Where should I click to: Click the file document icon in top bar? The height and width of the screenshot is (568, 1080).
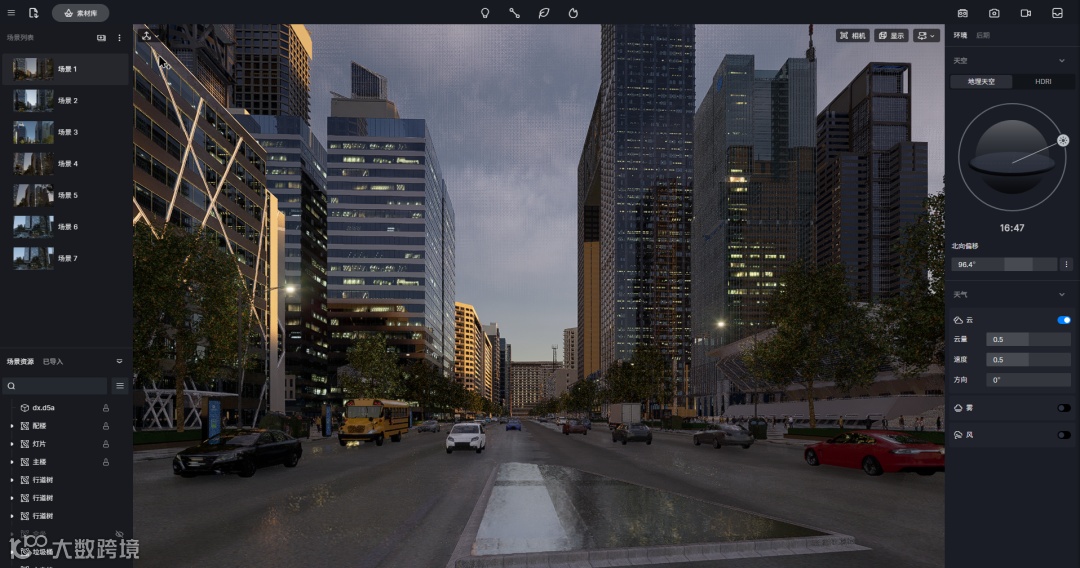[x=33, y=13]
